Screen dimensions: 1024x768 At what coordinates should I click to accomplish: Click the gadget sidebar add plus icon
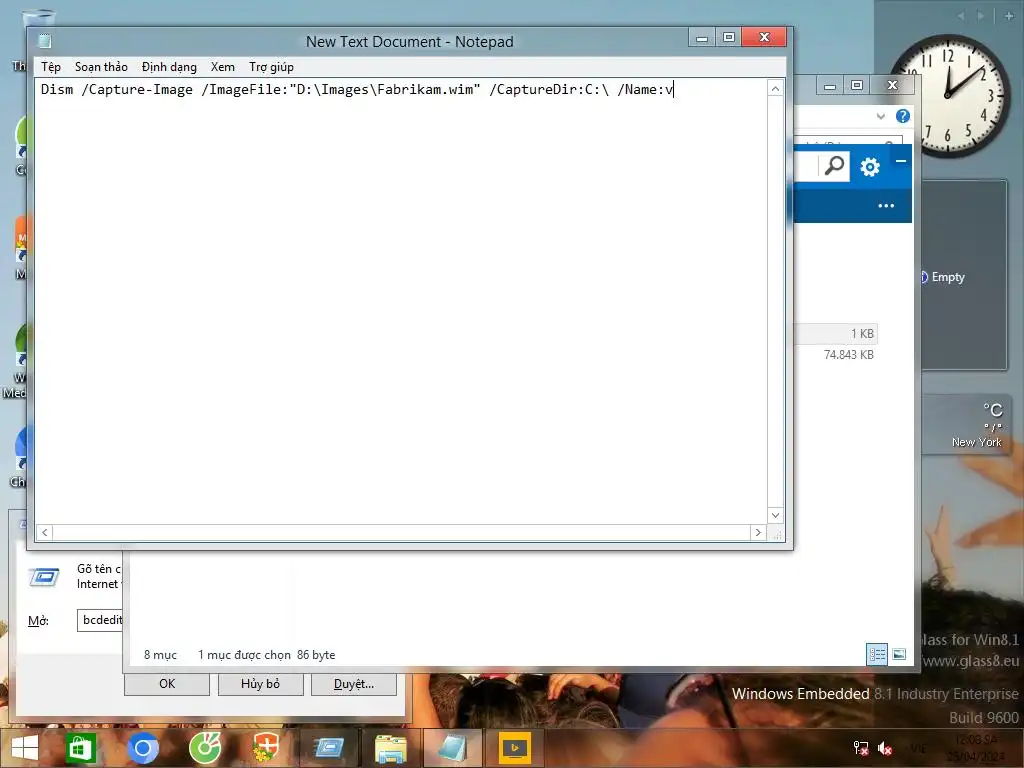point(1008,16)
